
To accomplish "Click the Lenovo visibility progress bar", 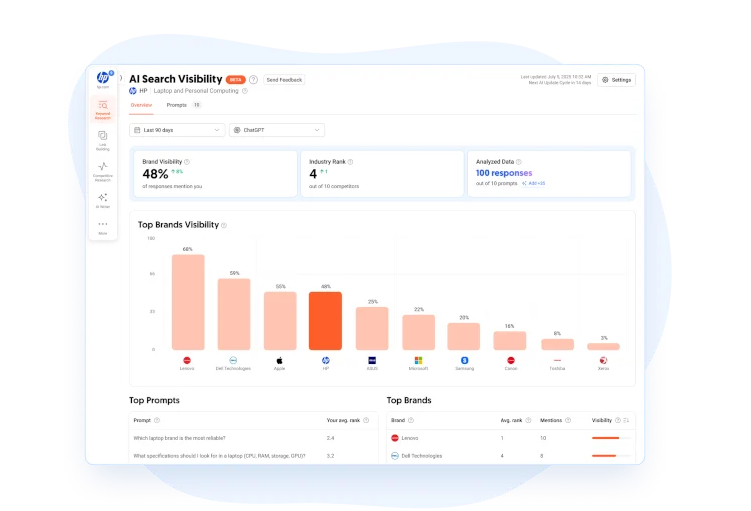I will 611,438.
